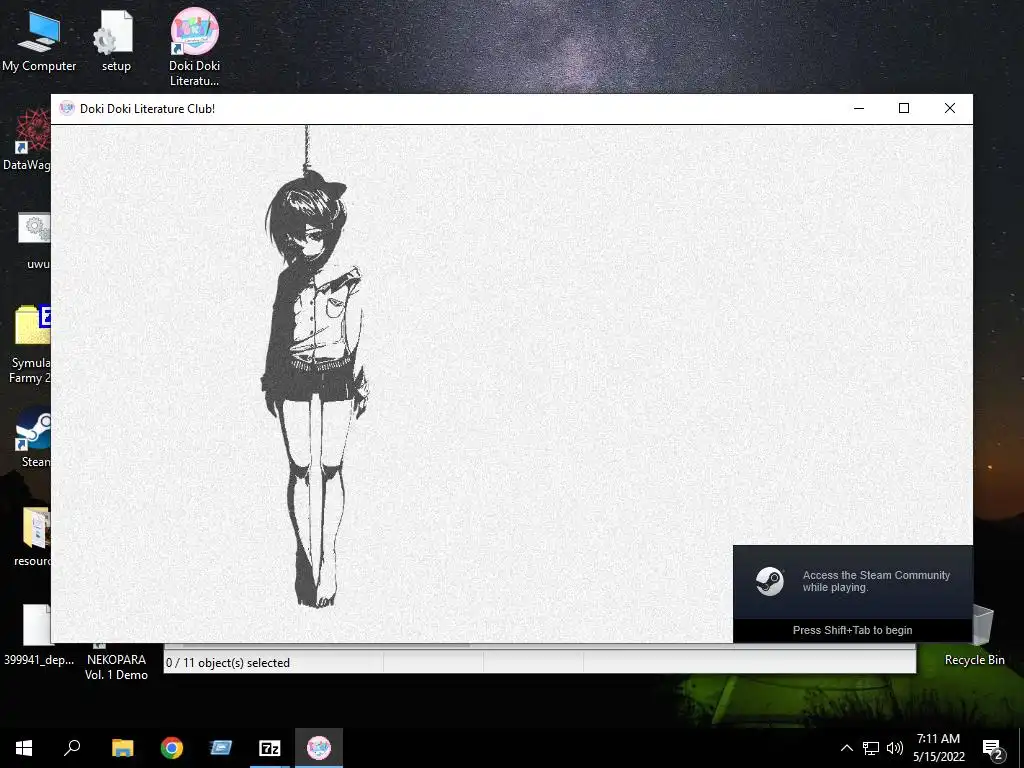Screen dimensions: 1024x768
Task: Open the Doki Doki Literature Club desktop shortcut
Action: pyautogui.click(x=194, y=47)
